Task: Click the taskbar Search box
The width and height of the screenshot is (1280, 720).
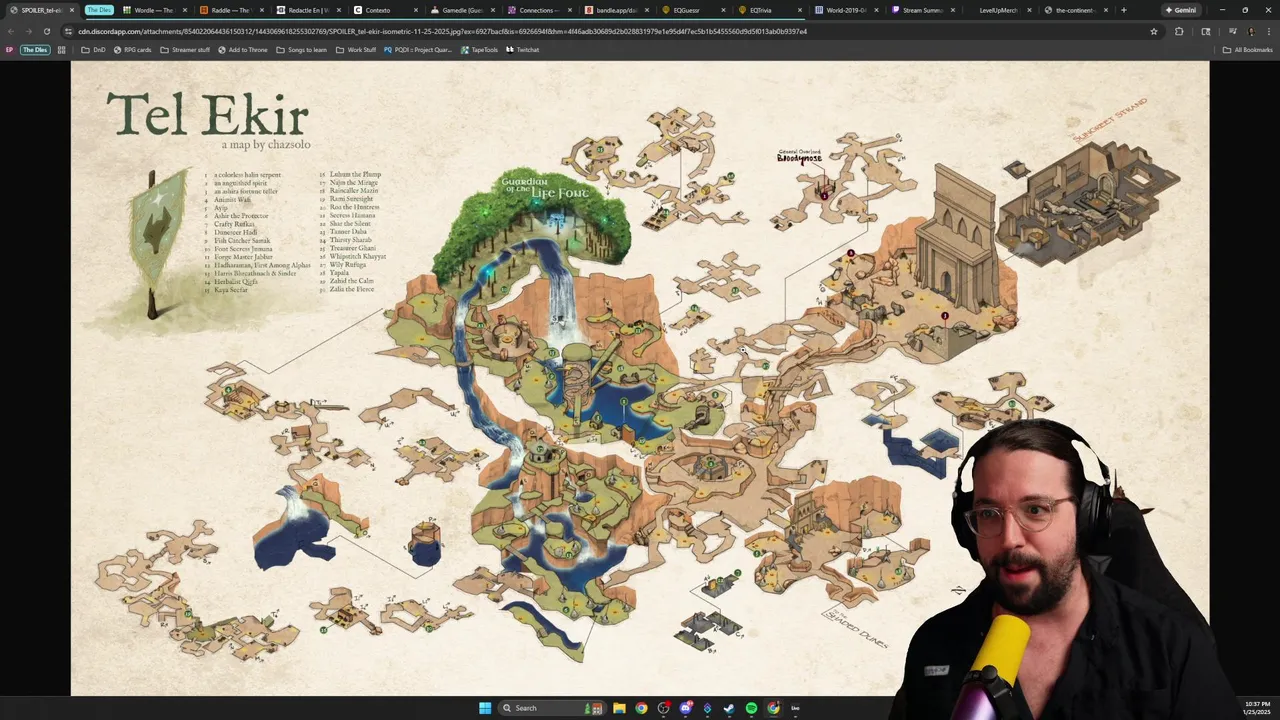Action: coord(551,708)
